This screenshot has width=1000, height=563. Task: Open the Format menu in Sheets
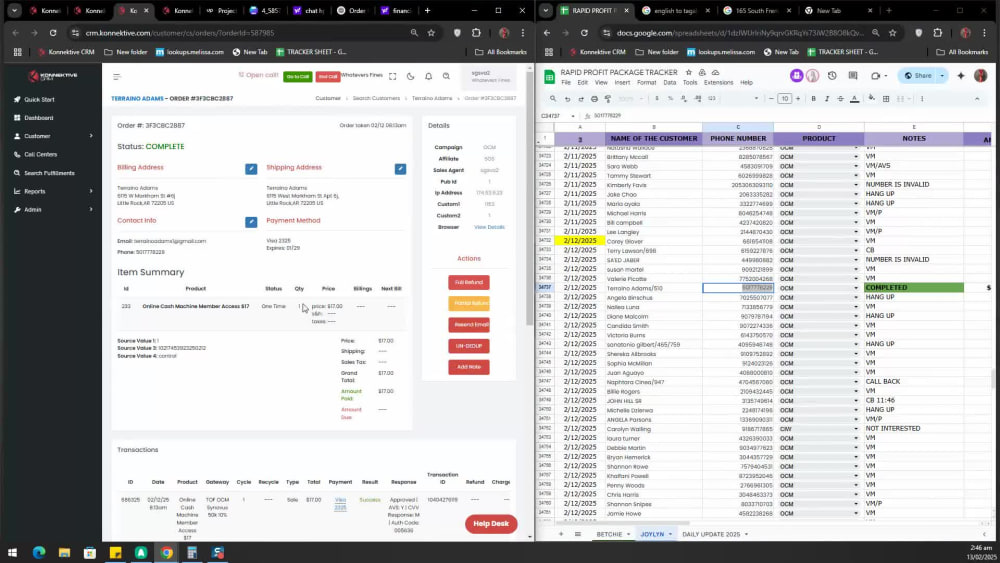point(646,83)
